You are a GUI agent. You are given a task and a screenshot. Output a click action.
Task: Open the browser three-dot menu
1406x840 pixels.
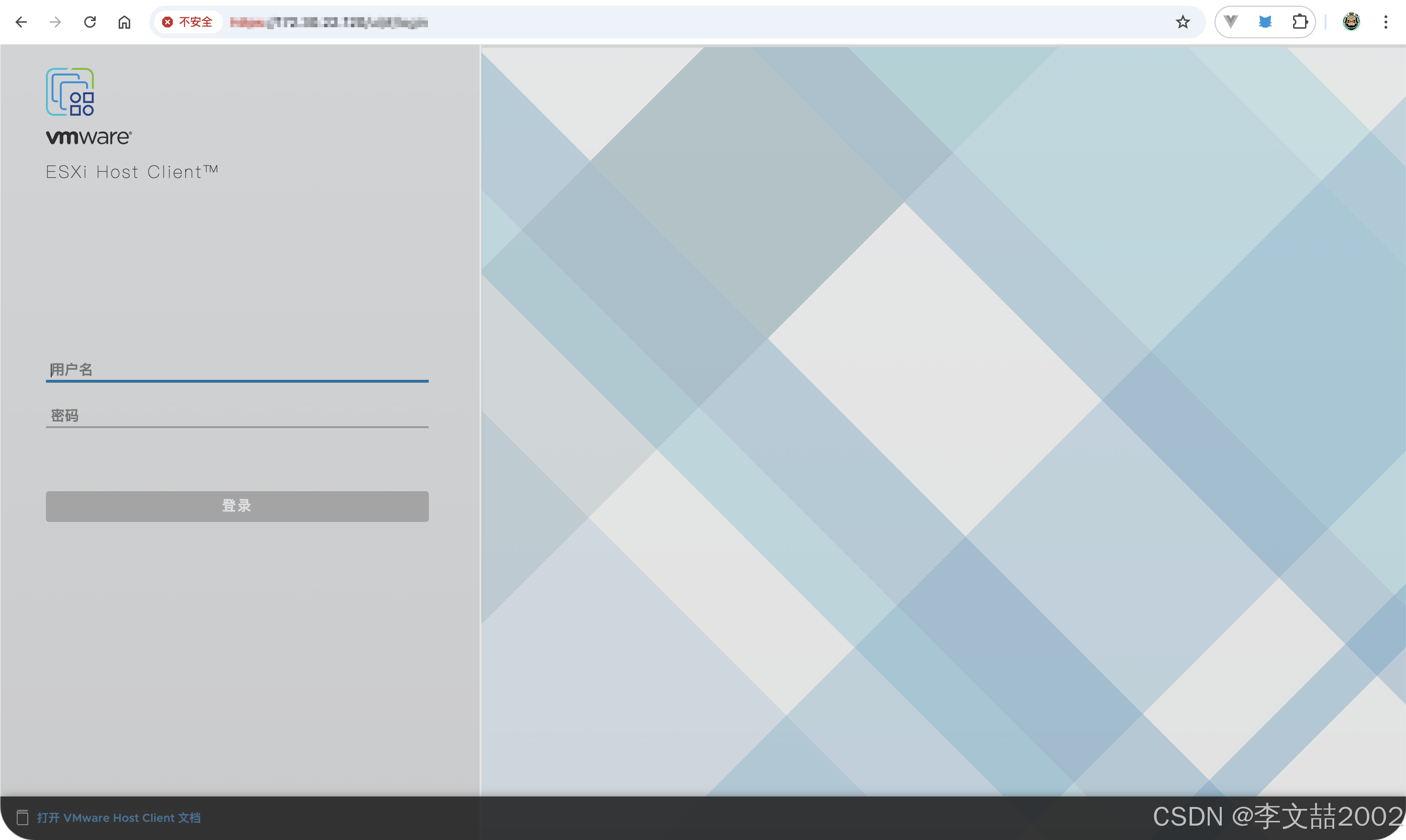pyautogui.click(x=1385, y=22)
